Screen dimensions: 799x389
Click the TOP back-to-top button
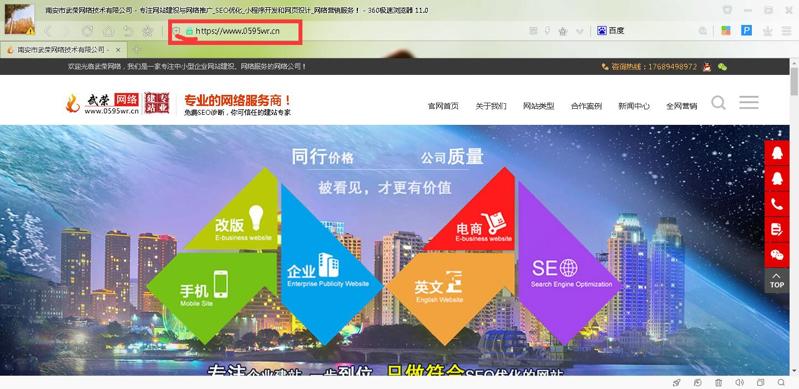pos(777,280)
